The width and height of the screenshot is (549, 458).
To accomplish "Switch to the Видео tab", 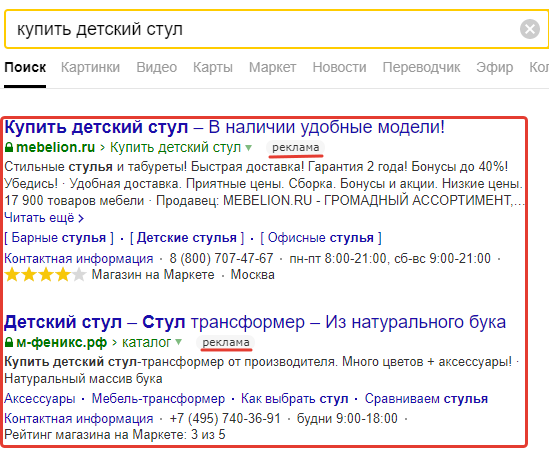I will click(157, 67).
